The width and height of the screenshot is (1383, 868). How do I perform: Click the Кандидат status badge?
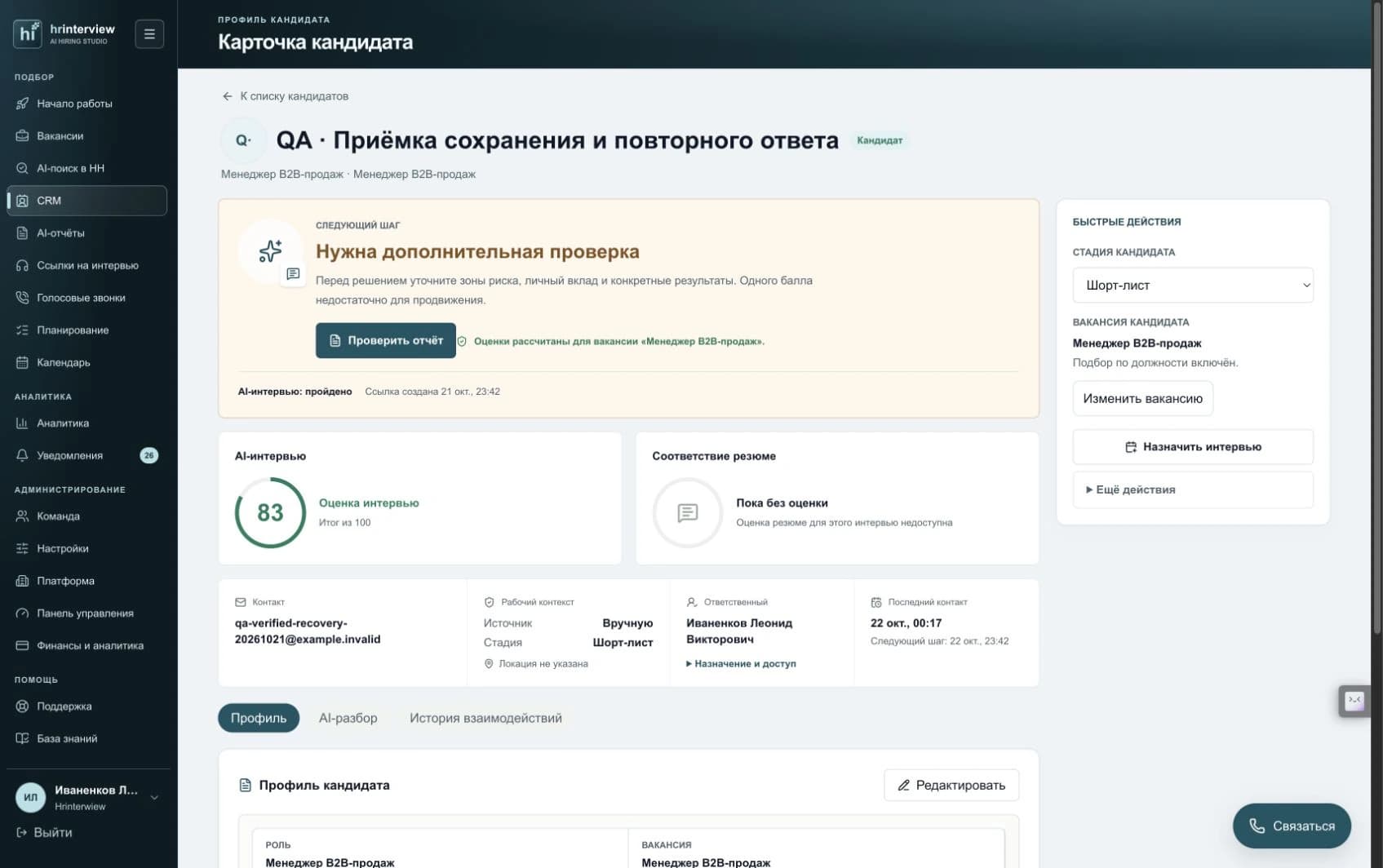pos(880,140)
